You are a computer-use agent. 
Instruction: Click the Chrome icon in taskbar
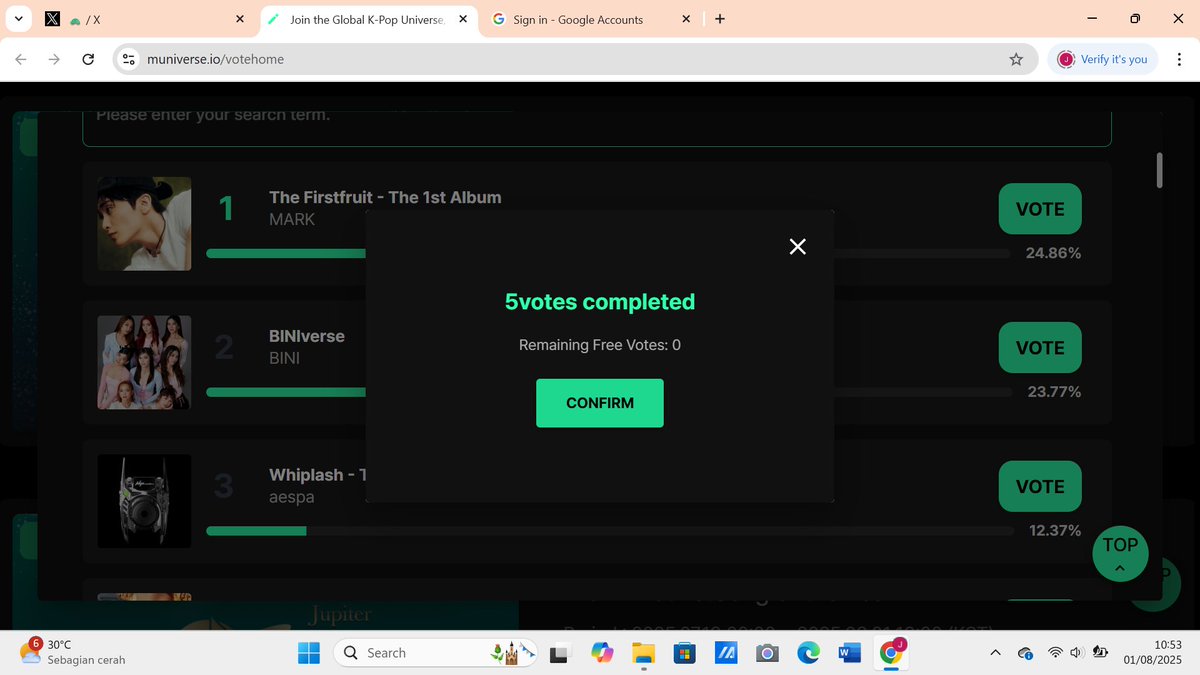890,652
